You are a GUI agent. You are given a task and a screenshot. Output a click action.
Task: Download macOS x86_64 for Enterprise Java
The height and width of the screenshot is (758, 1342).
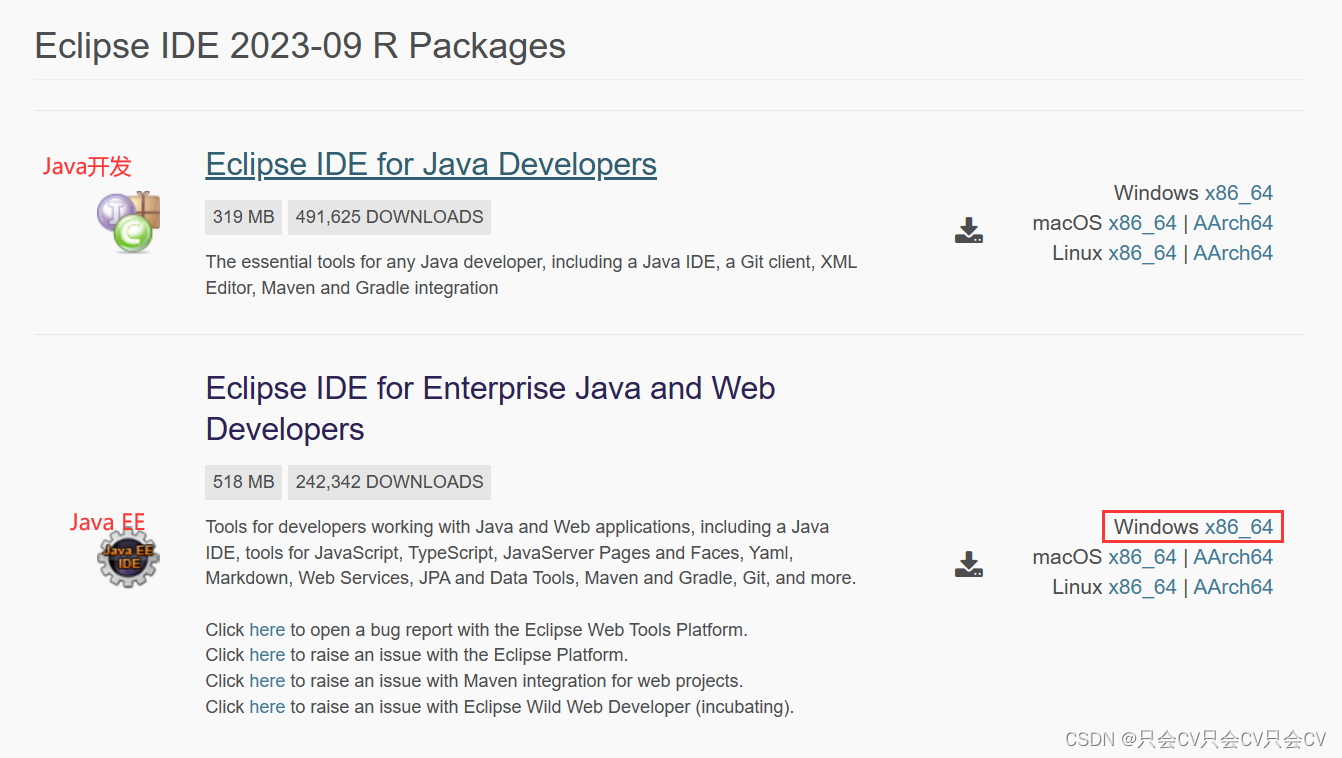(x=1142, y=557)
